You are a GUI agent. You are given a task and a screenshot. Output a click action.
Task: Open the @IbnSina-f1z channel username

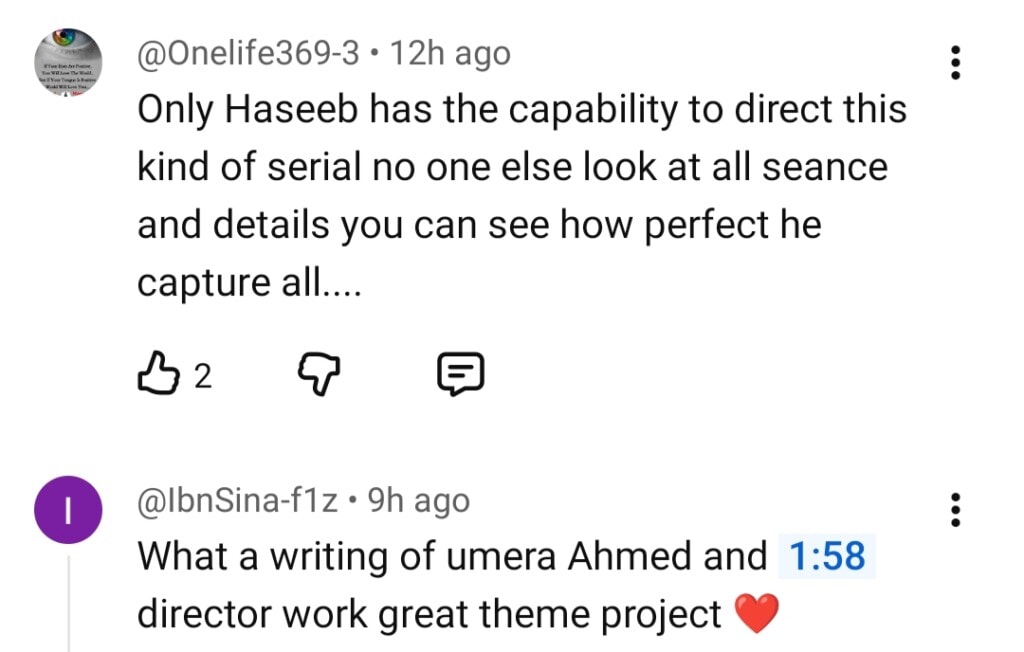tap(236, 499)
